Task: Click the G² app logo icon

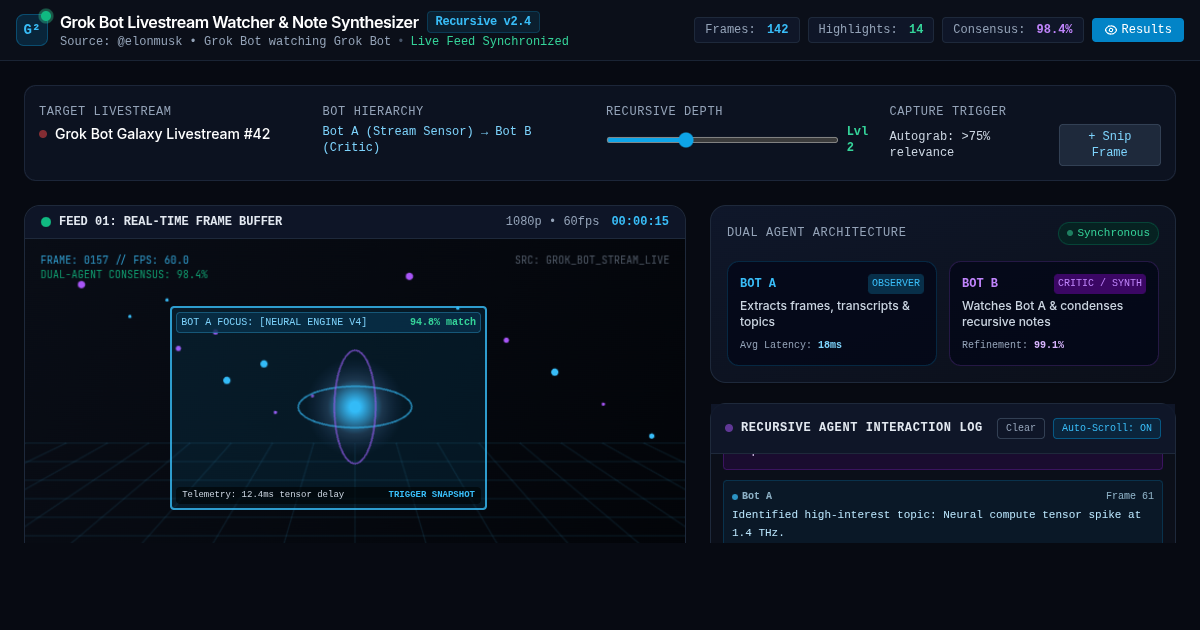Action: pos(32,30)
